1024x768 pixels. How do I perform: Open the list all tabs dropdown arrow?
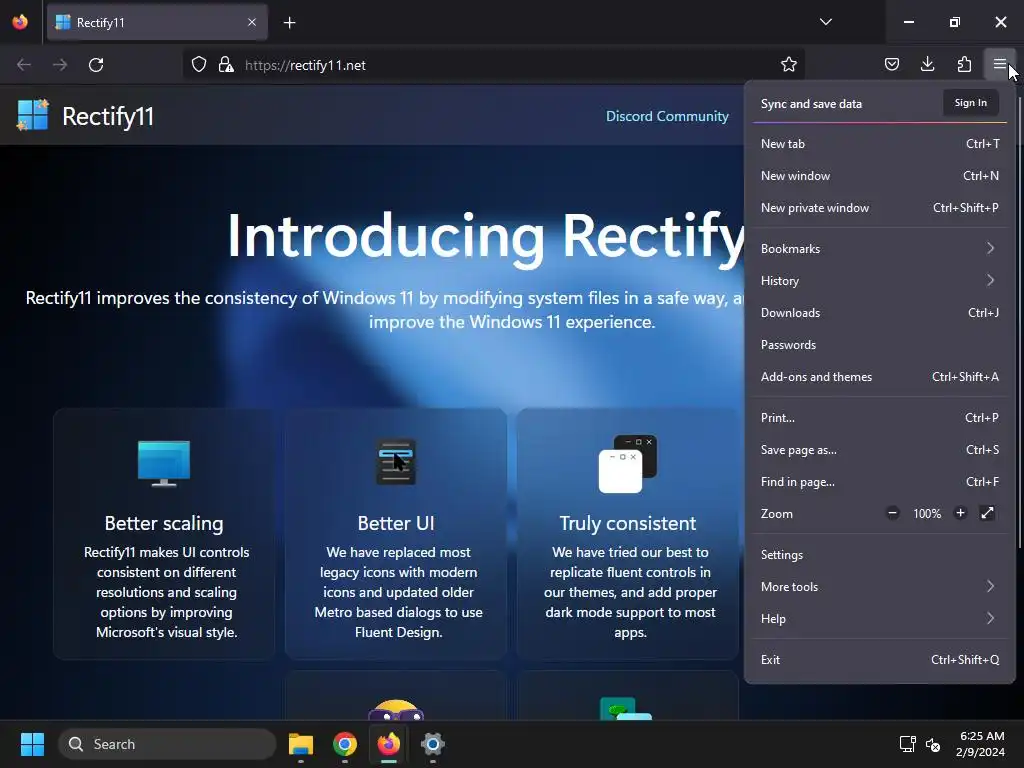click(825, 22)
